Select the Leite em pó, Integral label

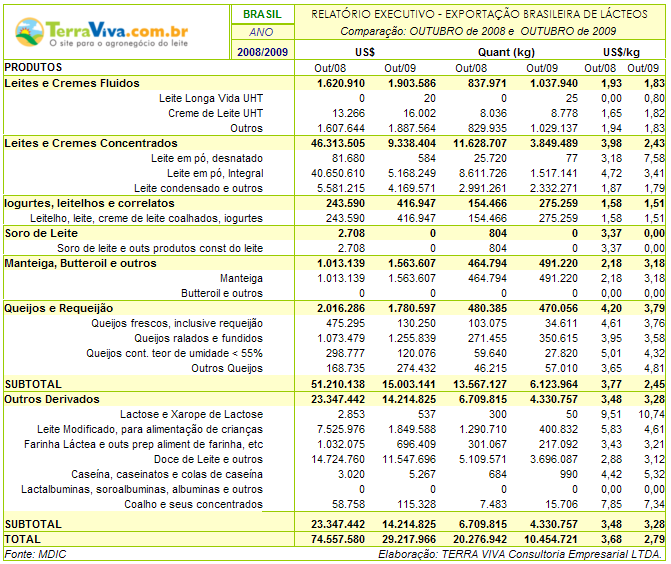pos(215,173)
